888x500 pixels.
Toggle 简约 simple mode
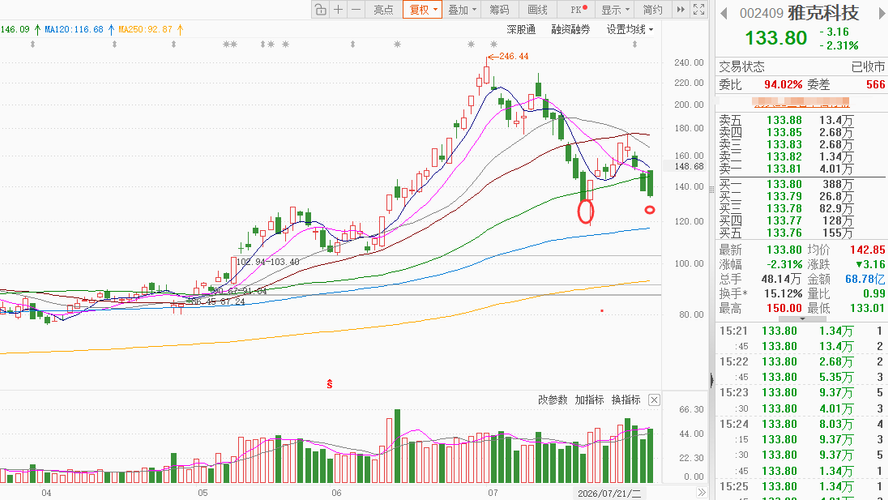click(x=652, y=9)
